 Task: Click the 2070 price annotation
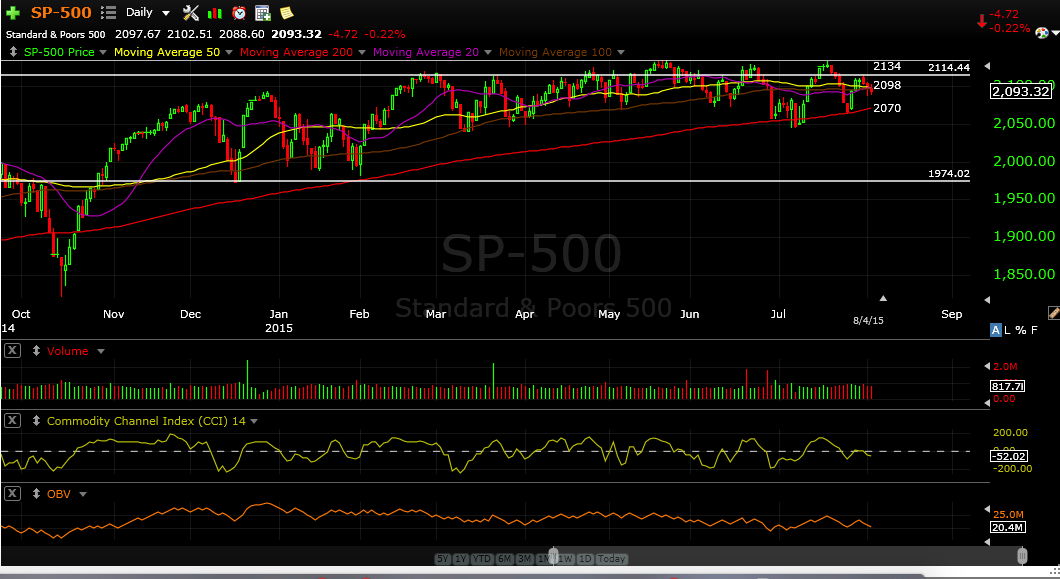tap(887, 108)
